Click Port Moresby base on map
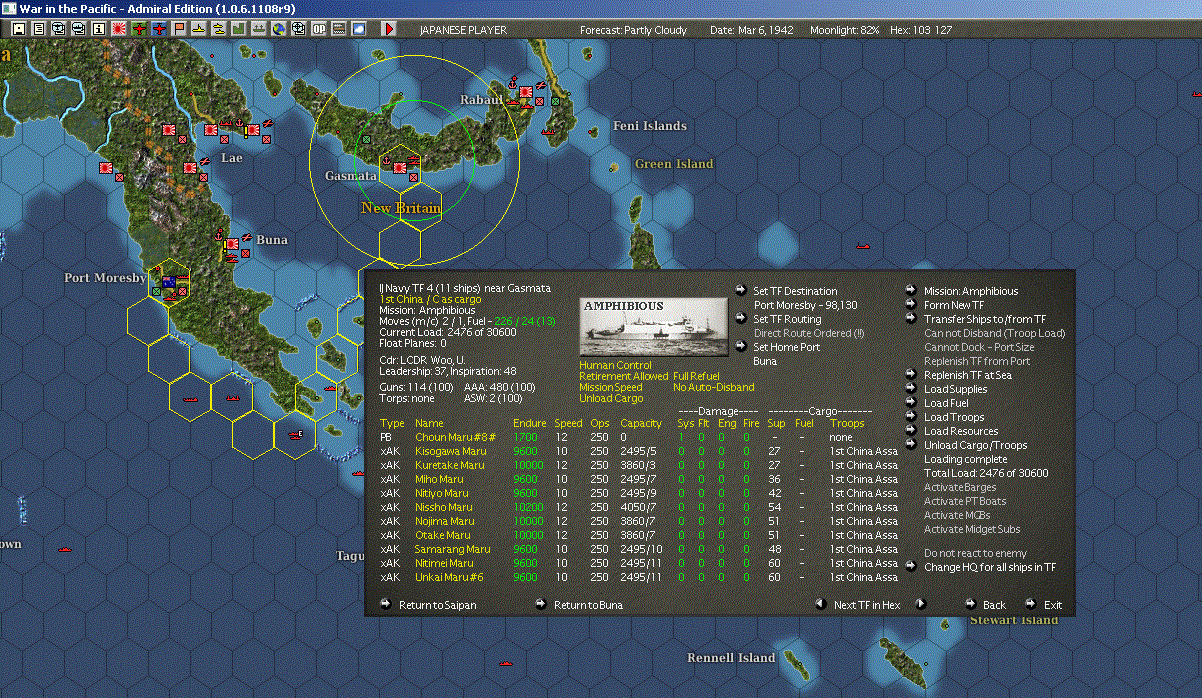The height and width of the screenshot is (698, 1202). [x=169, y=284]
